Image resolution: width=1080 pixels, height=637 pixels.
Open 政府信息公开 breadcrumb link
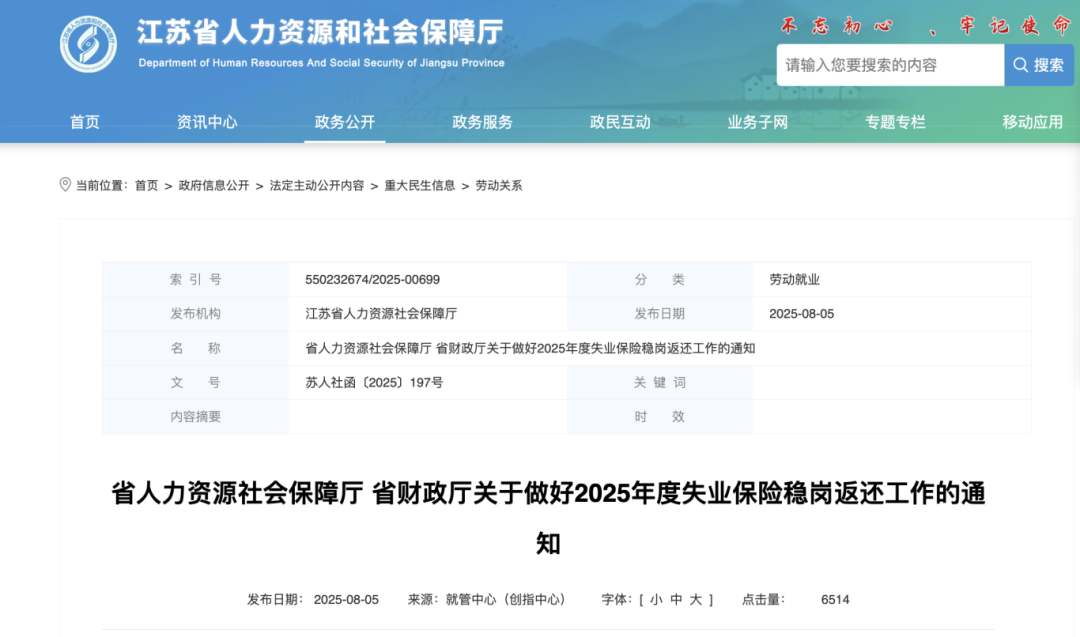[x=215, y=185]
